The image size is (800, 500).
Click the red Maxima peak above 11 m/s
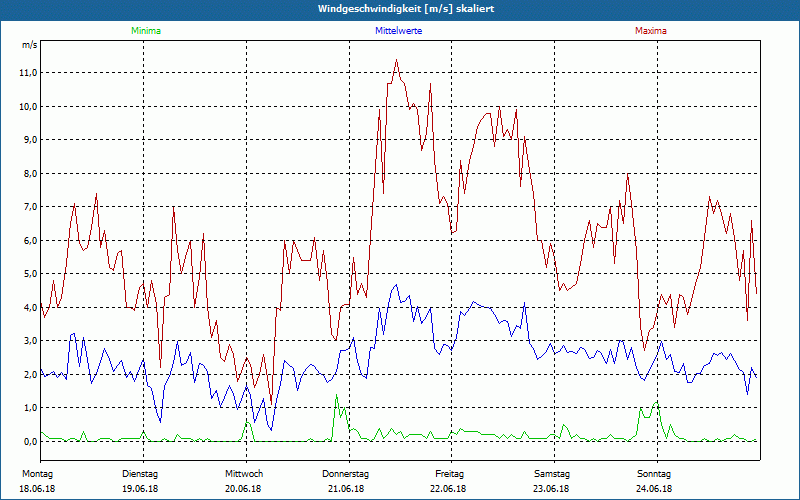click(x=396, y=60)
